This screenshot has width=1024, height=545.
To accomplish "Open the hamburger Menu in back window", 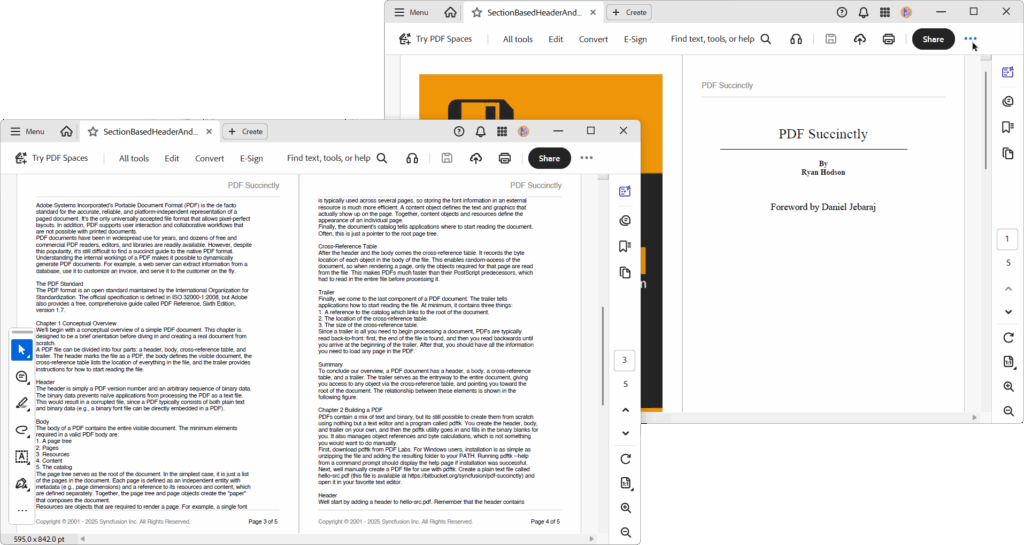I will pyautogui.click(x=411, y=12).
